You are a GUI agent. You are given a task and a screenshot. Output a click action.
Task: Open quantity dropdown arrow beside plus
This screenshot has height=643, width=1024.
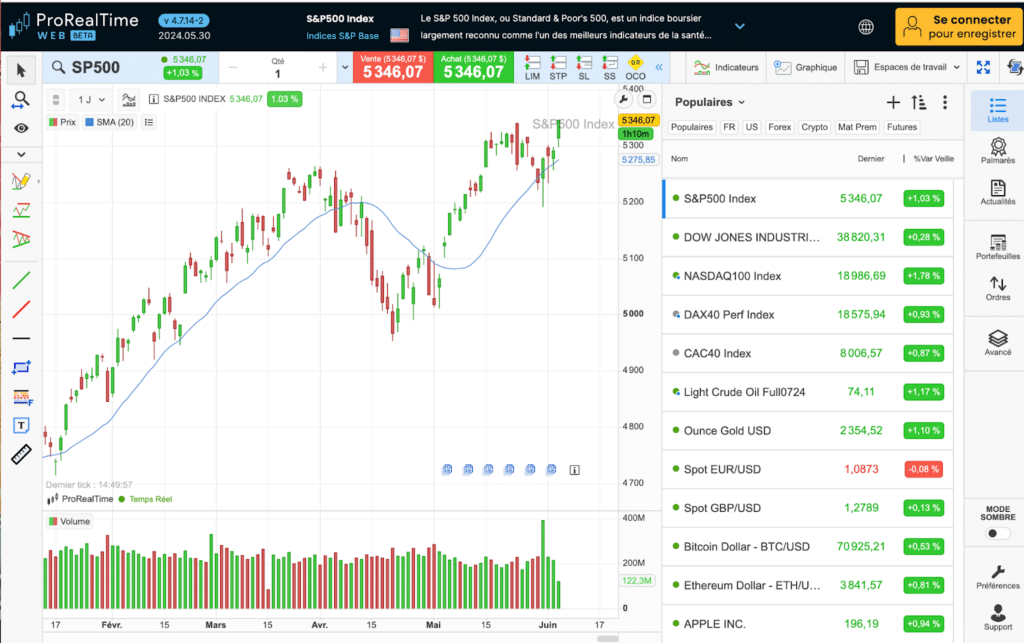coord(345,68)
